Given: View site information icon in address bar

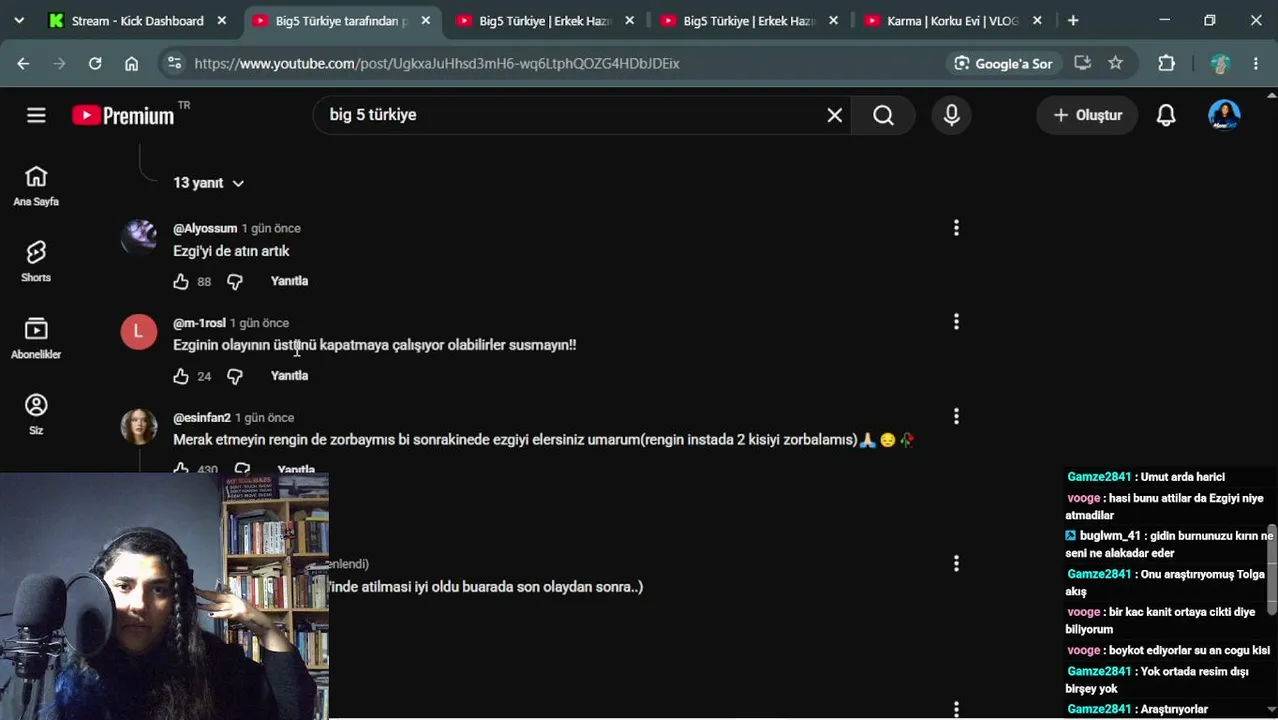Looking at the screenshot, I should tap(174, 63).
